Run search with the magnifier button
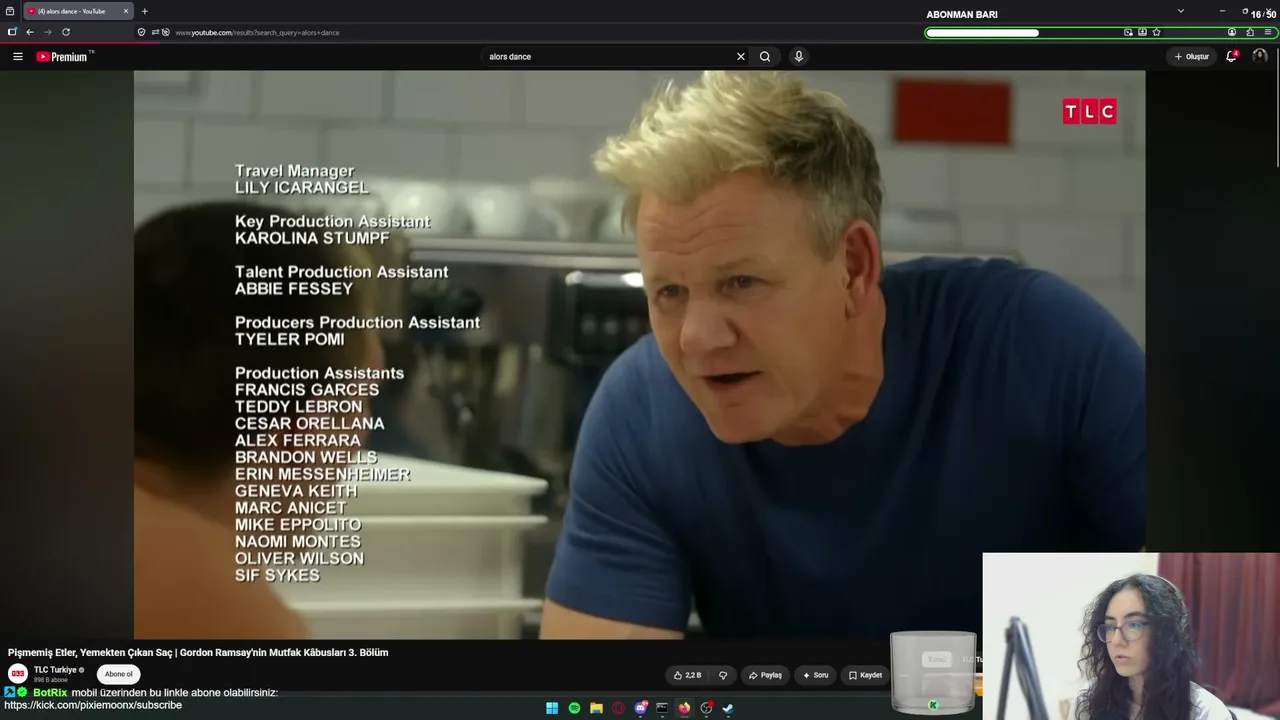The height and width of the screenshot is (720, 1280). click(x=765, y=57)
